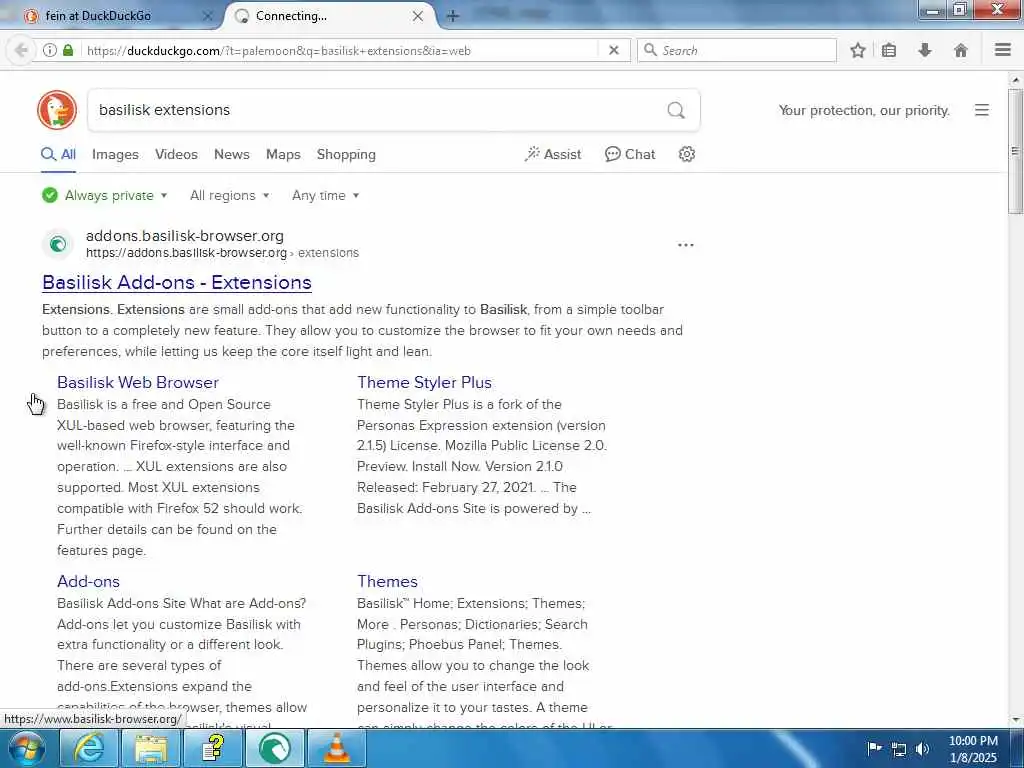This screenshot has width=1024, height=768.
Task: Switch to Videos results
Action: pyautogui.click(x=176, y=155)
